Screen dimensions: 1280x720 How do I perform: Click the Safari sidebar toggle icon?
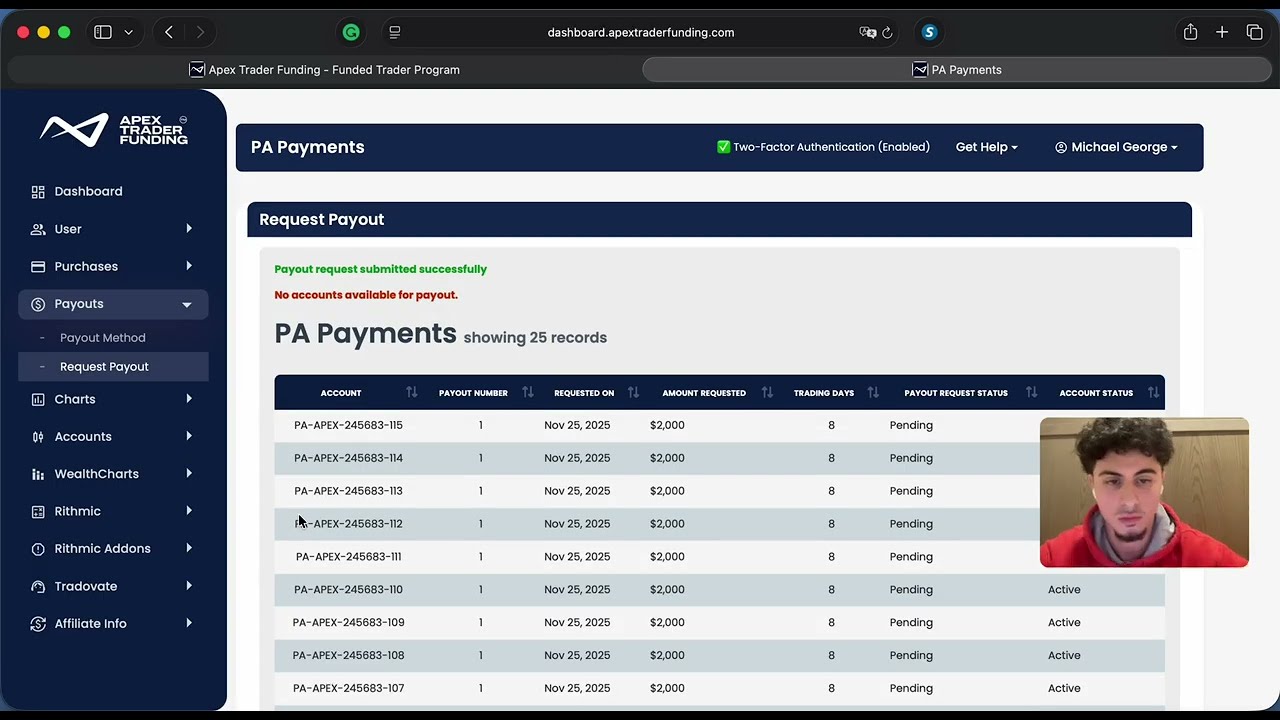[103, 32]
